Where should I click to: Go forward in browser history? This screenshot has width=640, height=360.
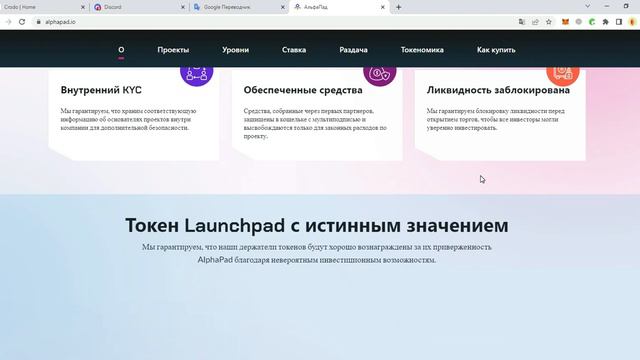point(8,22)
